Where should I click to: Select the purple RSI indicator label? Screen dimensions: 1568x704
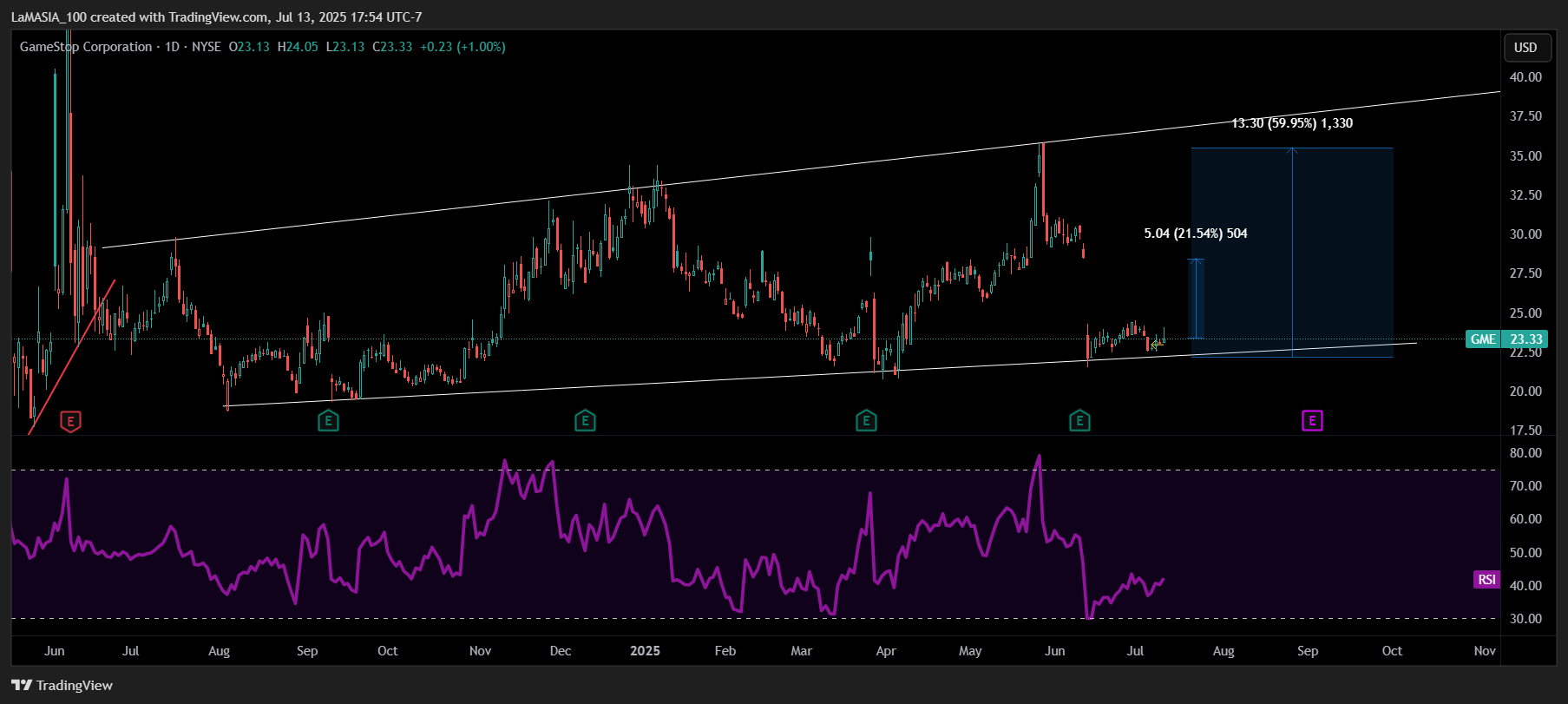(1486, 580)
